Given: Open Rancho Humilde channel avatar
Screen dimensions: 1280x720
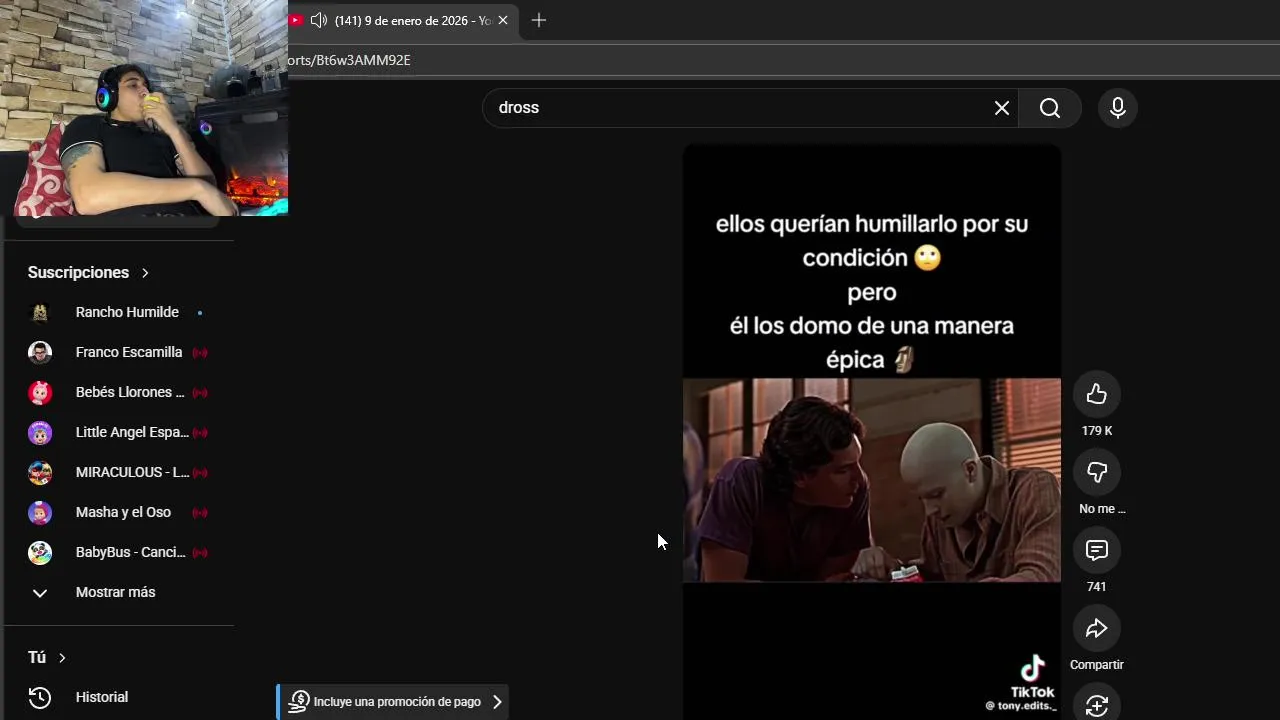Looking at the screenshot, I should [40, 312].
